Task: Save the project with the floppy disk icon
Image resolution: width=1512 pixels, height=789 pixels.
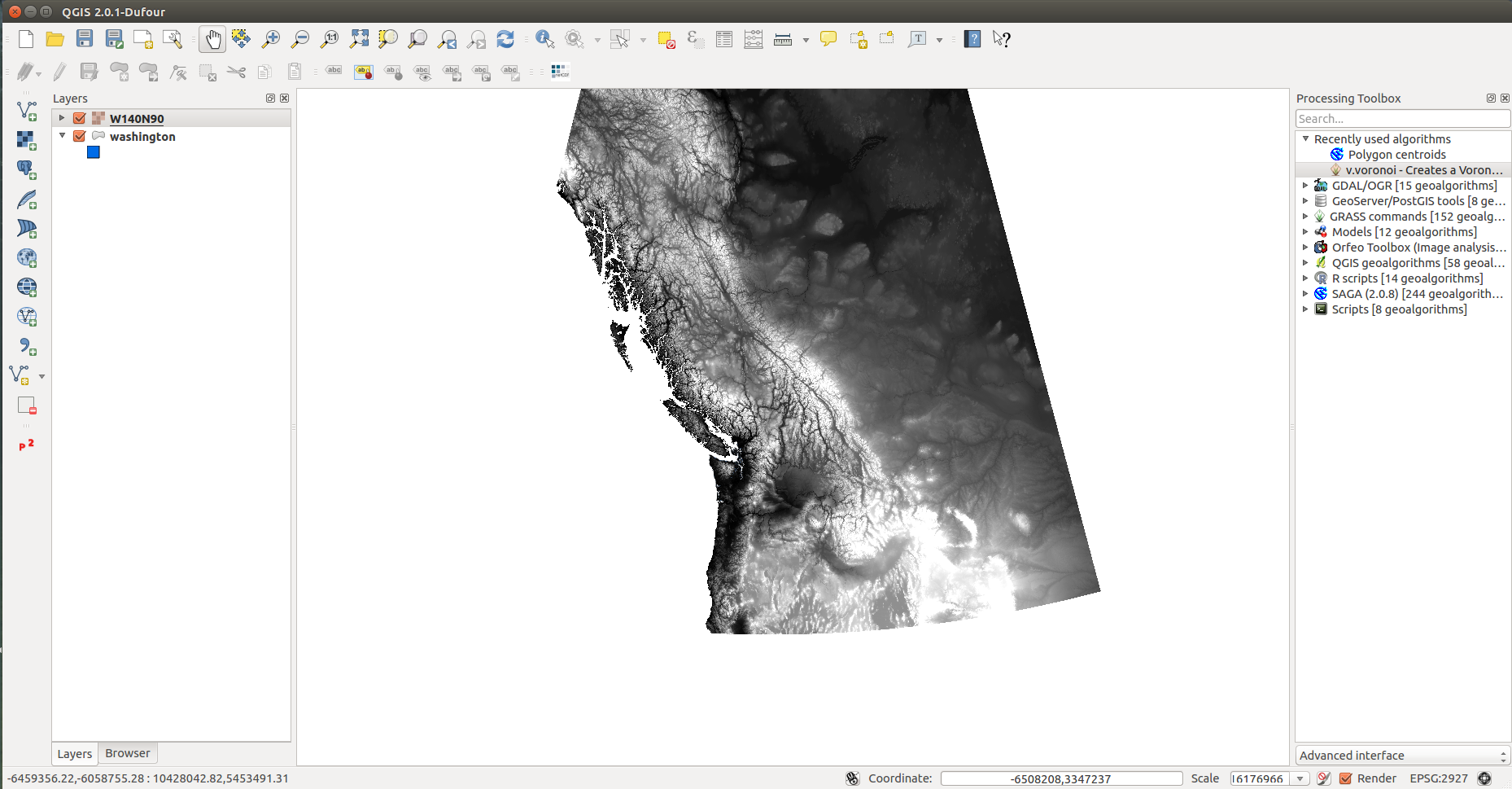Action: (x=85, y=39)
